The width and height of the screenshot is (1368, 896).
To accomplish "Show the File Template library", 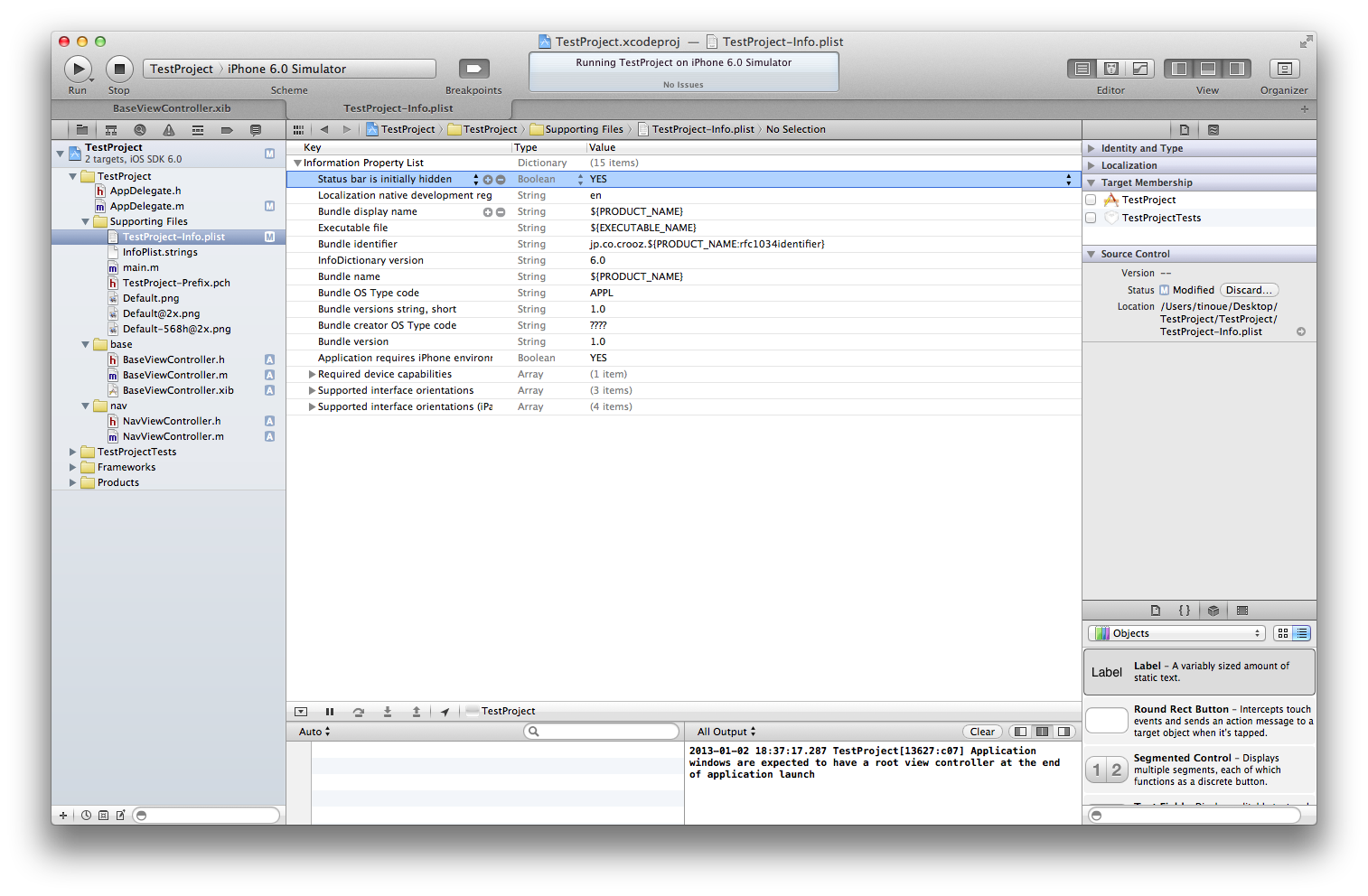I will click(x=1156, y=611).
